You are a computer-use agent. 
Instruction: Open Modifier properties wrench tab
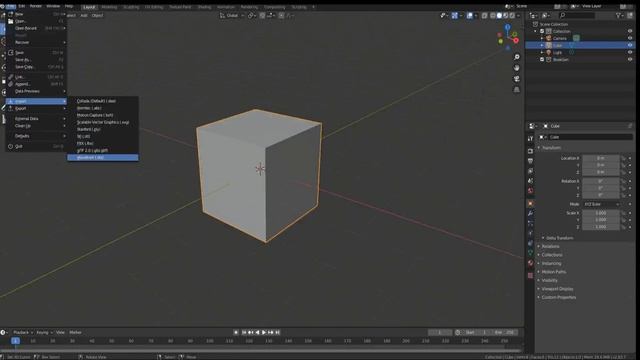tap(530, 213)
